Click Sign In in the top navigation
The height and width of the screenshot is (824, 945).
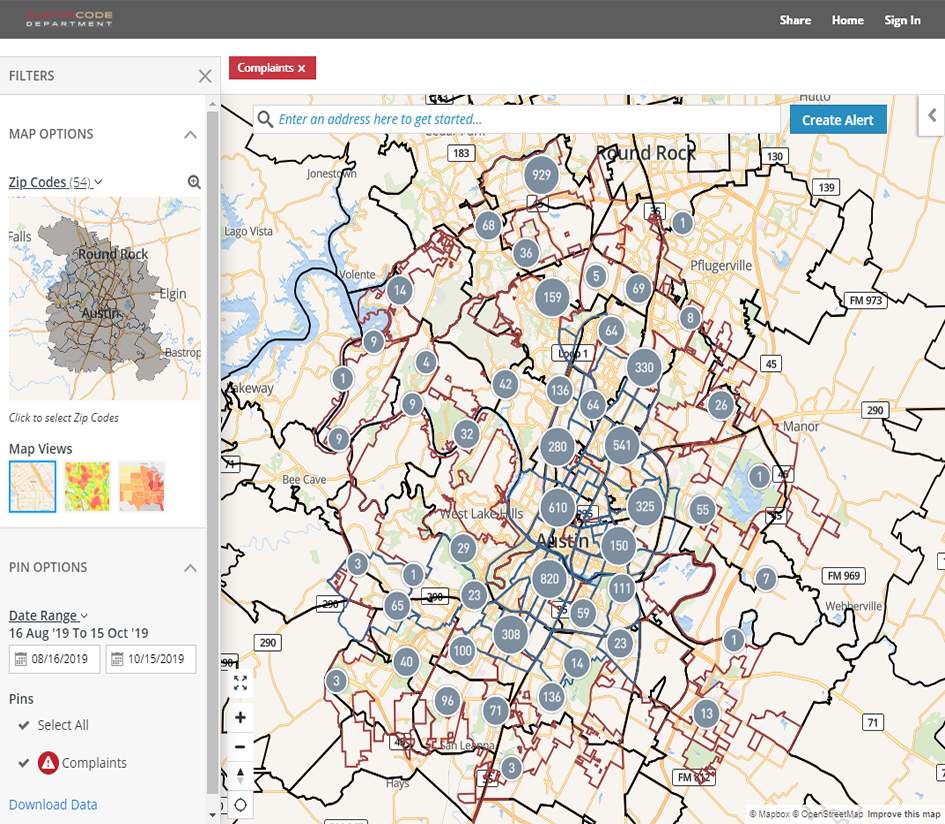[902, 20]
